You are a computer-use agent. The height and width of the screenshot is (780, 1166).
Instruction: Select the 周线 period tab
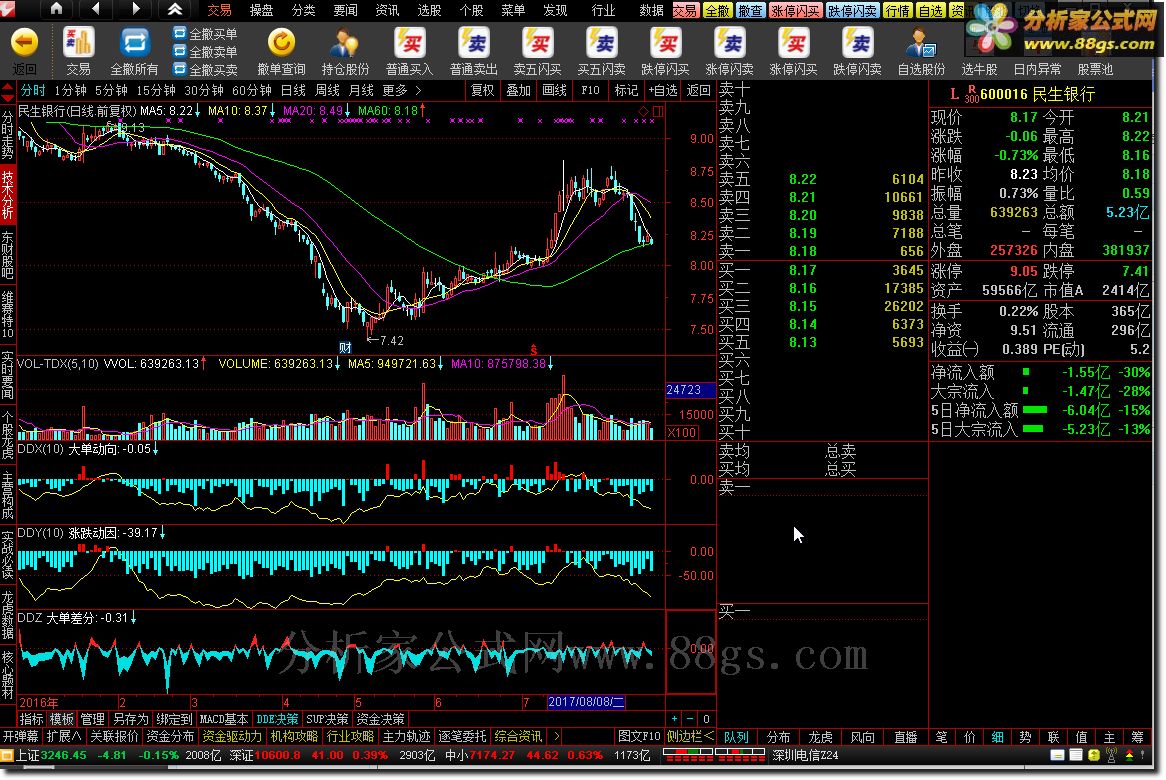(327, 90)
